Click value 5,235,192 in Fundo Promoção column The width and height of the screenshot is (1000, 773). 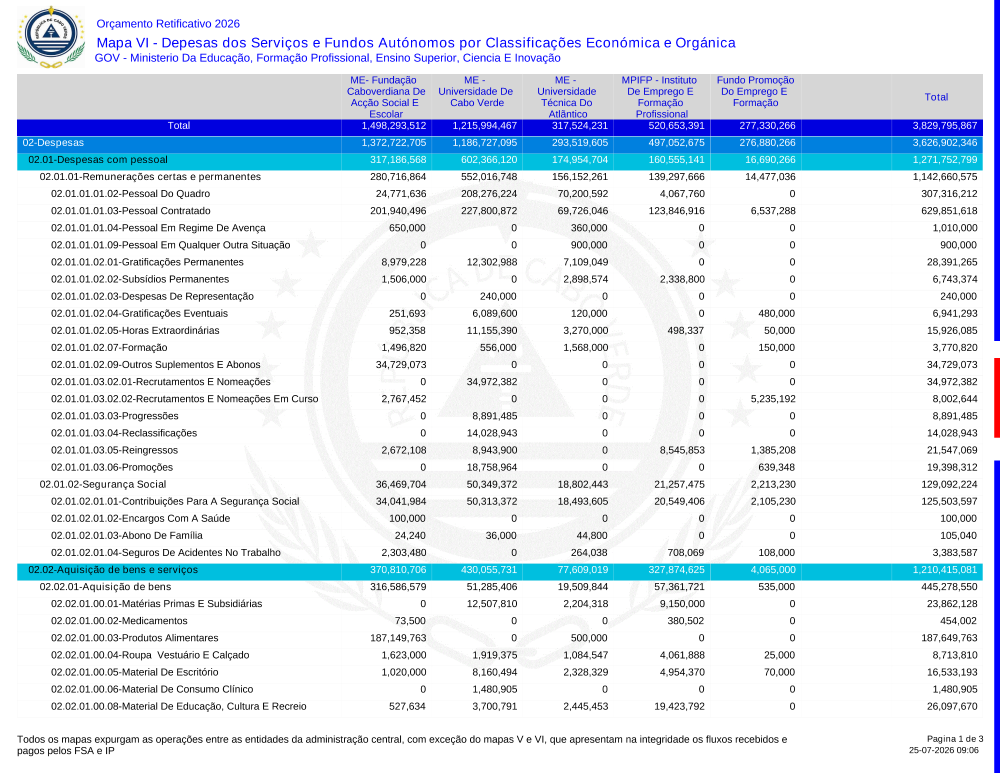[x=773, y=399]
